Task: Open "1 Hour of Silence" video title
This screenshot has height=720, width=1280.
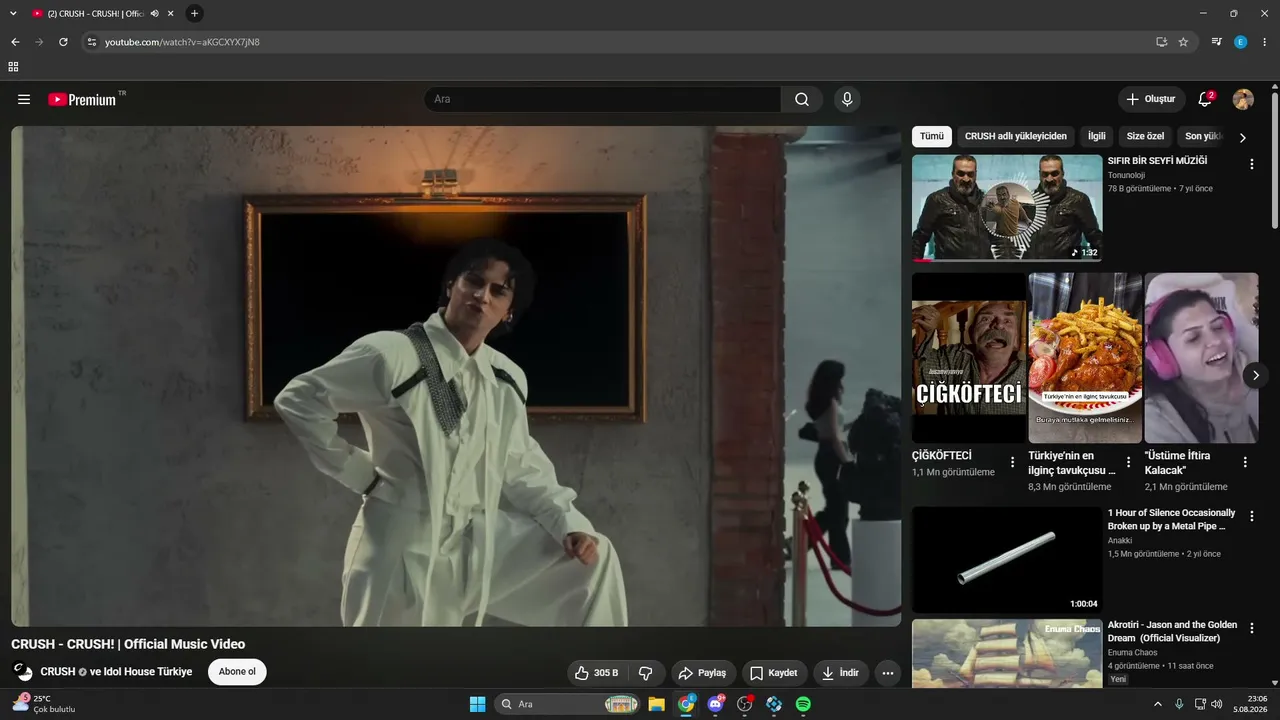Action: click(1172, 519)
